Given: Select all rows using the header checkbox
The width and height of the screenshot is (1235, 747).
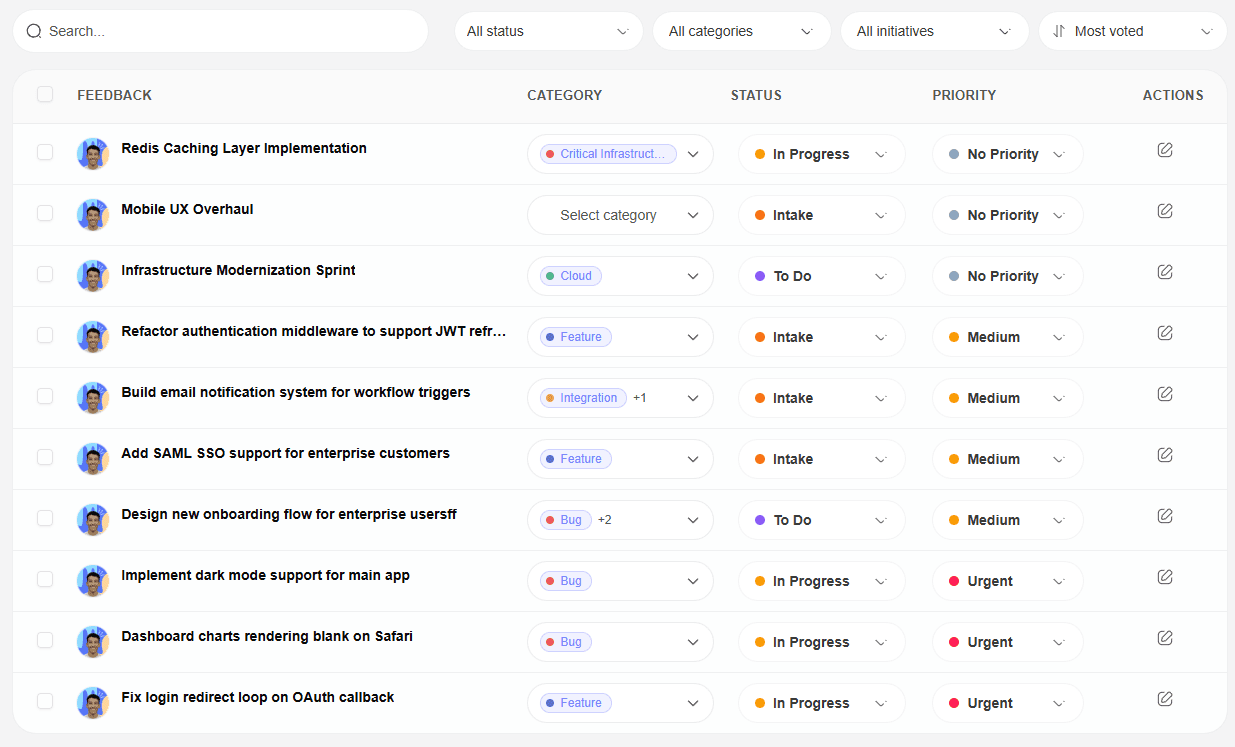Looking at the screenshot, I should coord(44,93).
